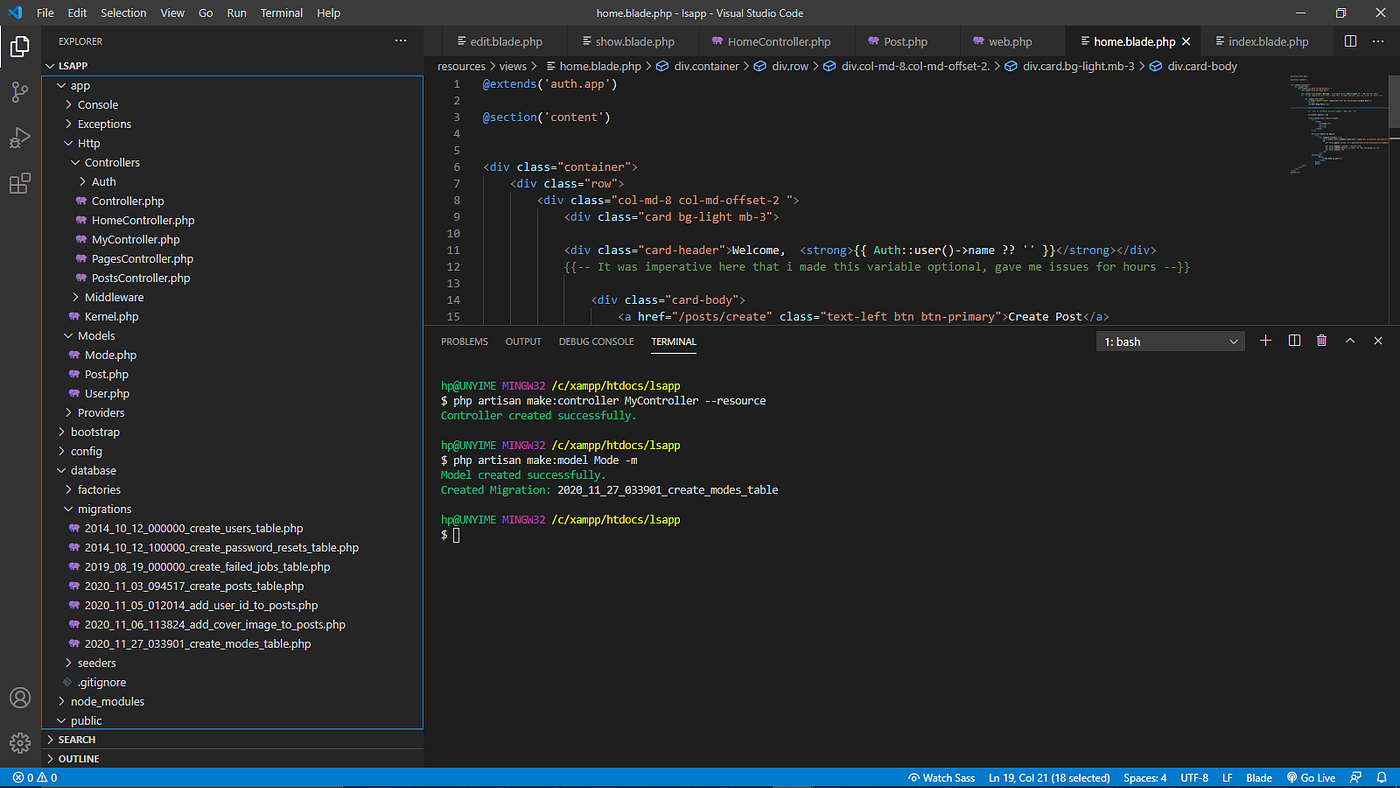Open the Run menu

236,13
